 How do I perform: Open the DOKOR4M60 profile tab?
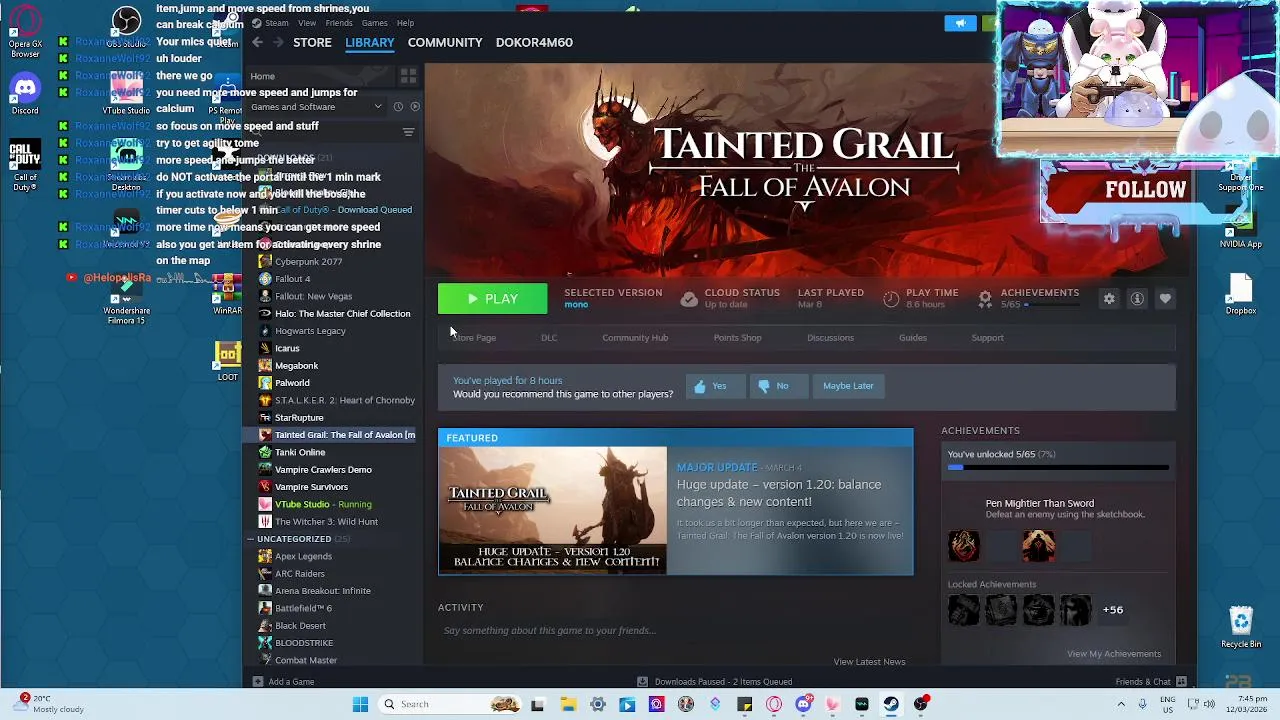tap(534, 42)
